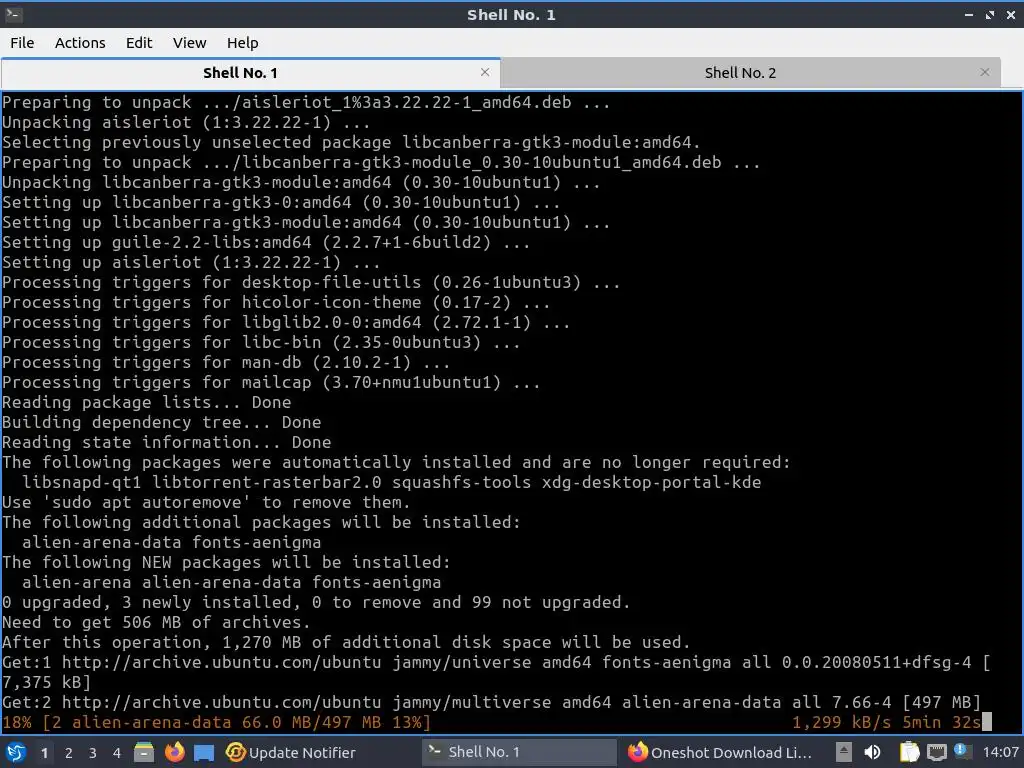Open the network status tray icon

(x=936, y=752)
